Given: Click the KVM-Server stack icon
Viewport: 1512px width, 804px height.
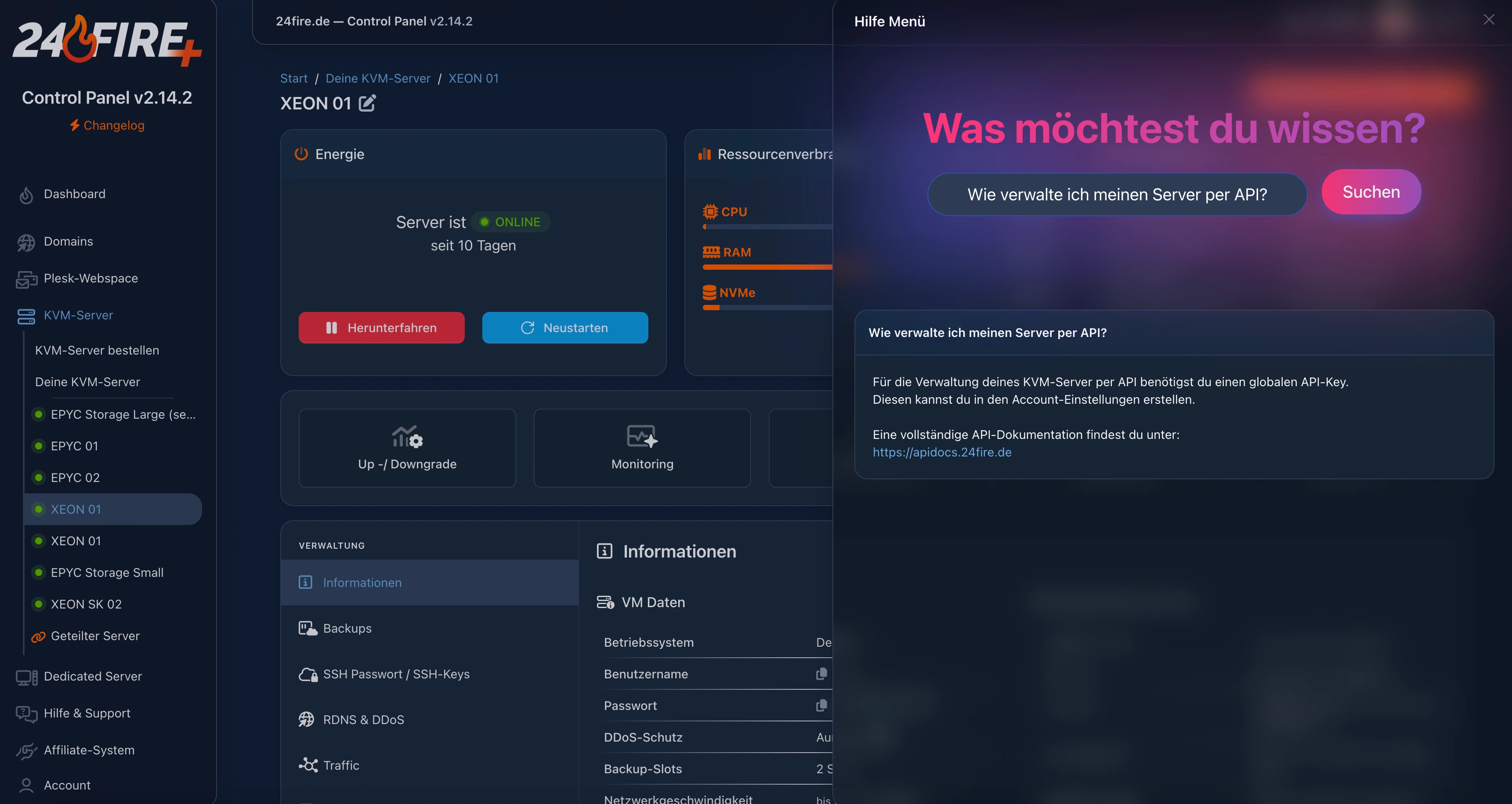Looking at the screenshot, I should tap(26, 316).
